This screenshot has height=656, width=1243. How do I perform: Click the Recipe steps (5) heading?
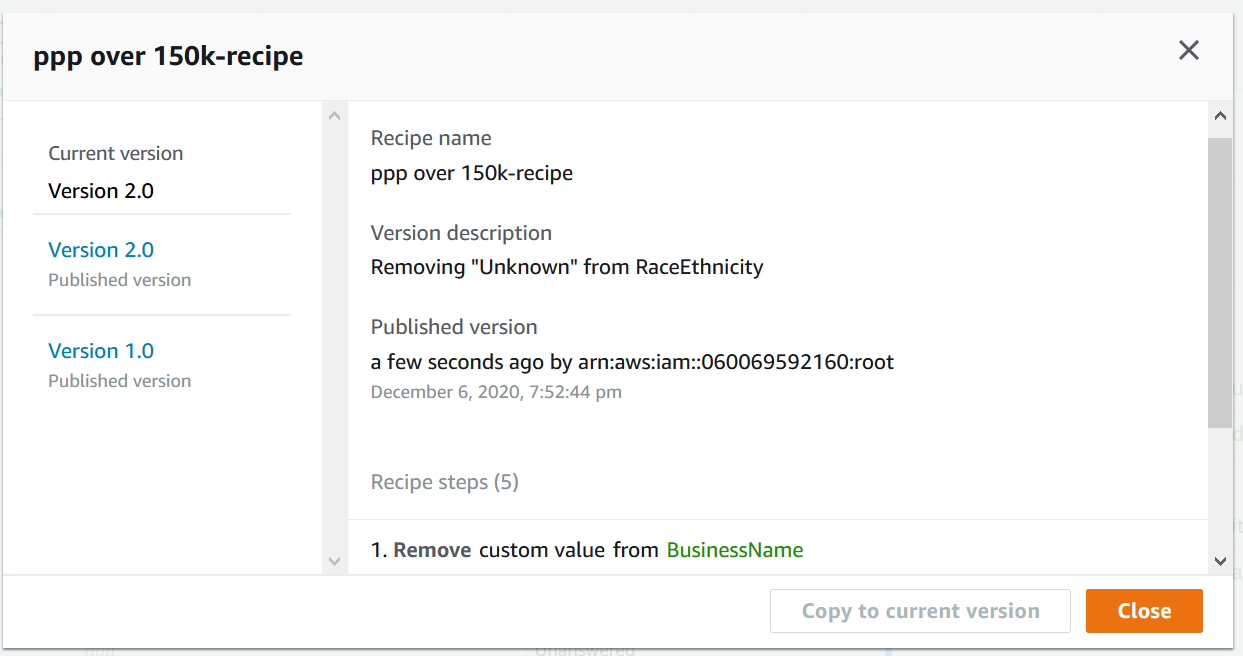[x=444, y=482]
